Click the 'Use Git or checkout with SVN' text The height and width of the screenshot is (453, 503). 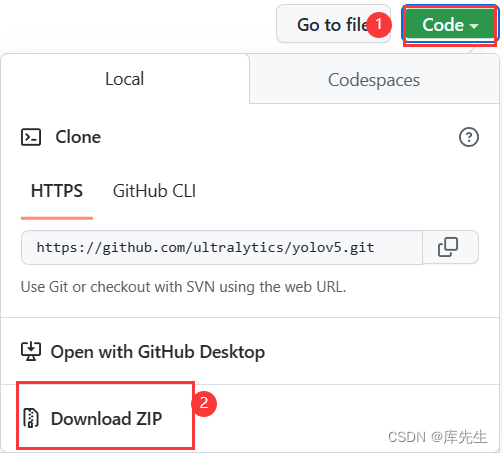183,287
